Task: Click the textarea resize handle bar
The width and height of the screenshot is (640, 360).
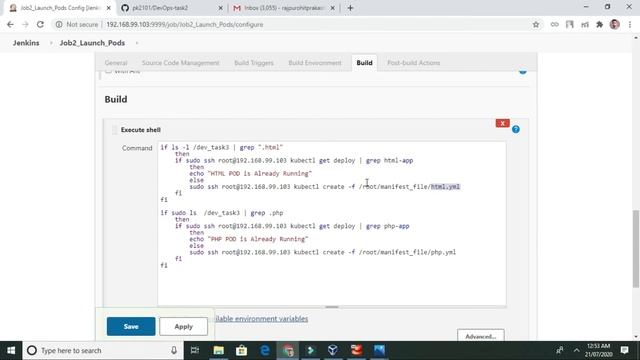Action: 332,307
